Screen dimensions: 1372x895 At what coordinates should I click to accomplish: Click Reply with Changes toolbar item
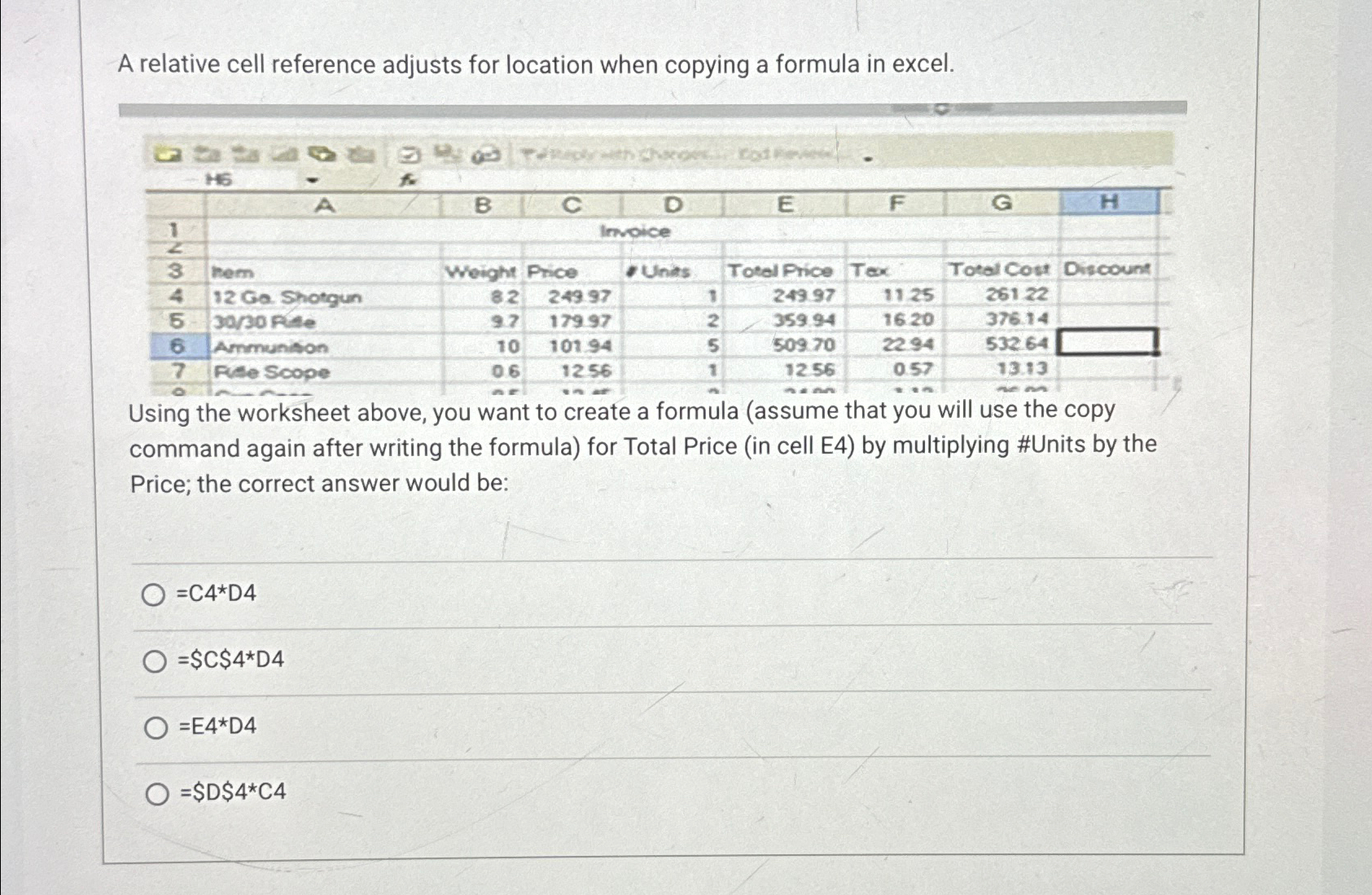click(621, 155)
